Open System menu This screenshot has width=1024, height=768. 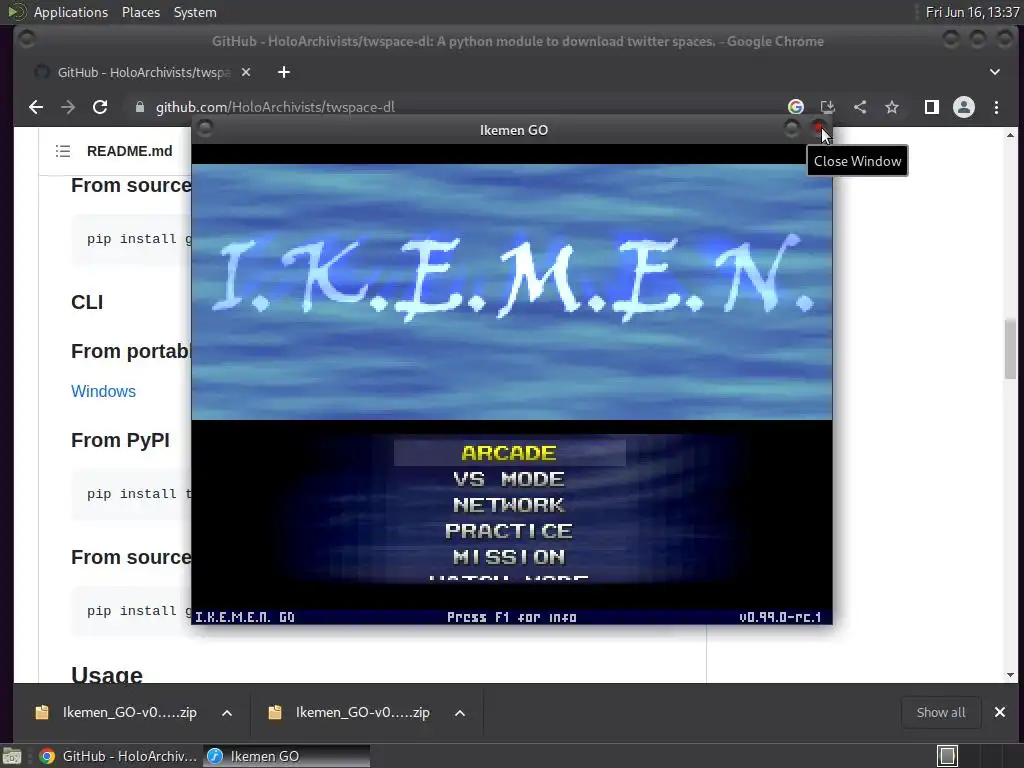(x=195, y=12)
